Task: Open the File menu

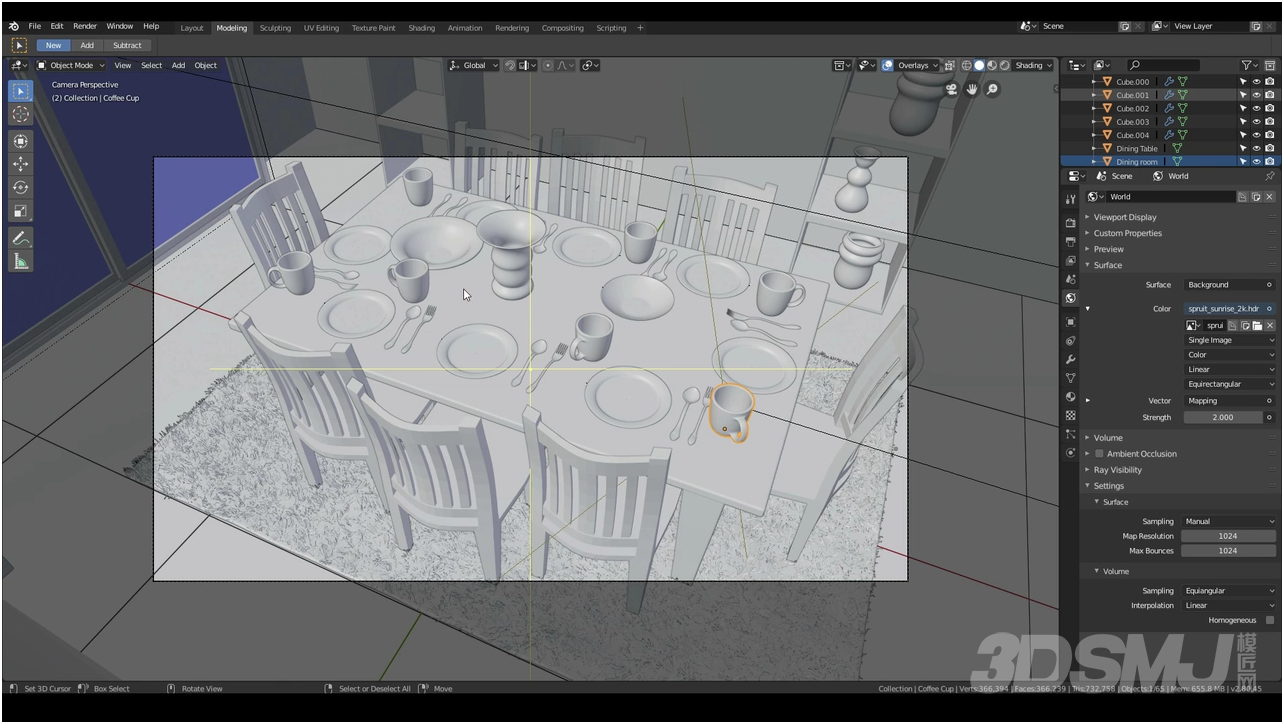Action: click(35, 26)
